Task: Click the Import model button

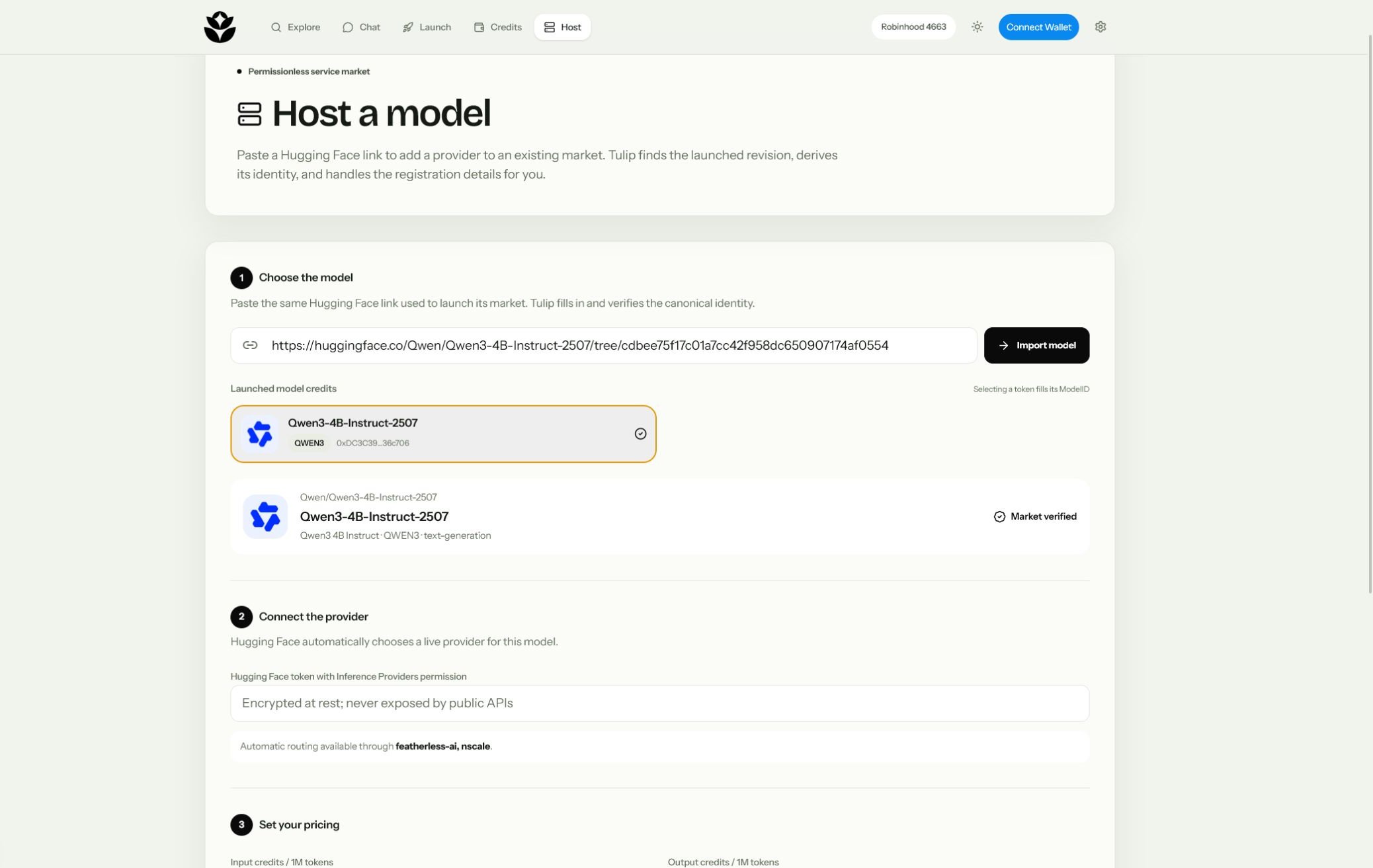Action: [1036, 345]
